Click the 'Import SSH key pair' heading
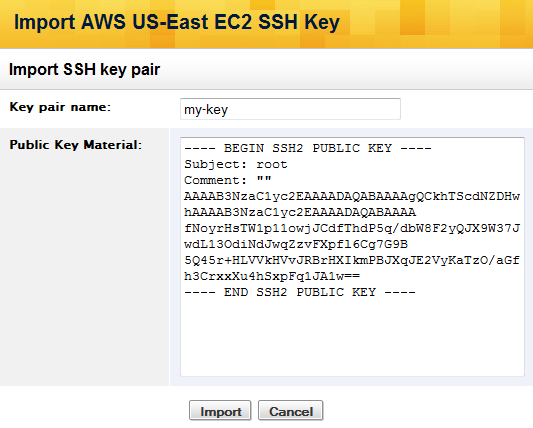Image resolution: width=533 pixels, height=428 pixels. tap(84, 70)
